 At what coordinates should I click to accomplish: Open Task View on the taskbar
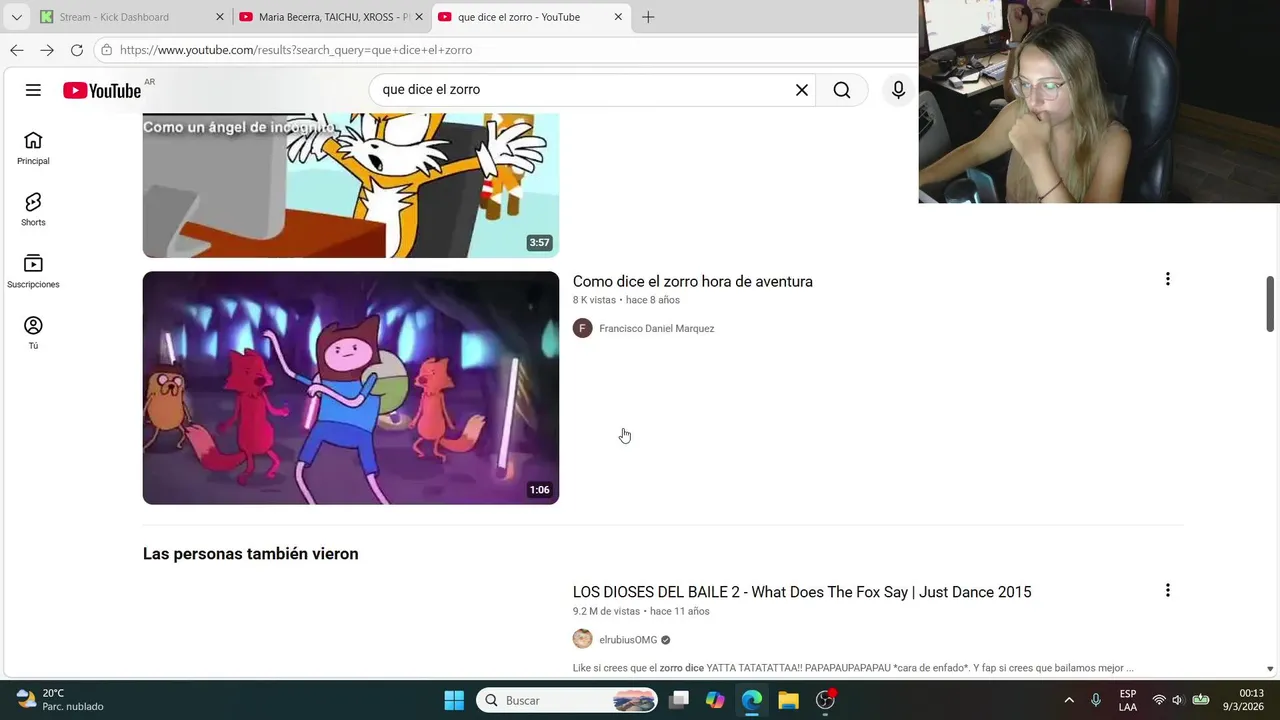pos(679,700)
